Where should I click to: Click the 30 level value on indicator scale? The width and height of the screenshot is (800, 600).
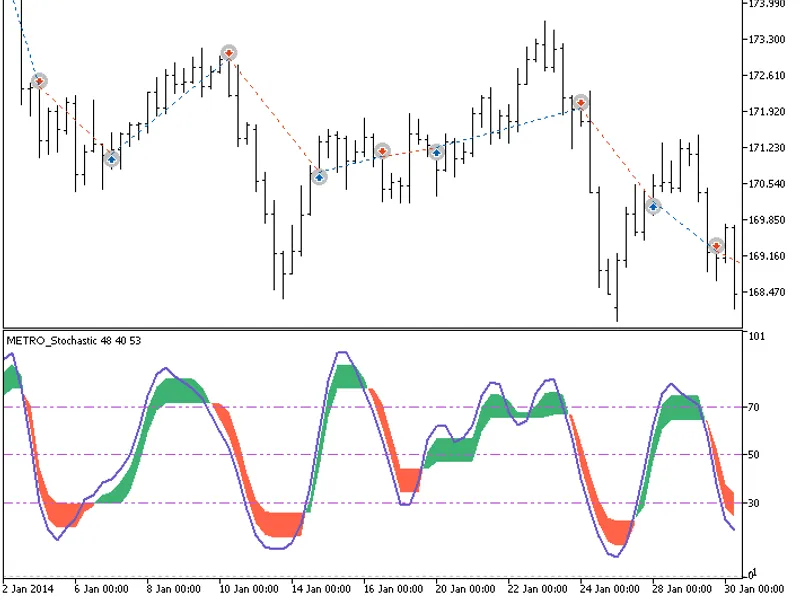(754, 503)
